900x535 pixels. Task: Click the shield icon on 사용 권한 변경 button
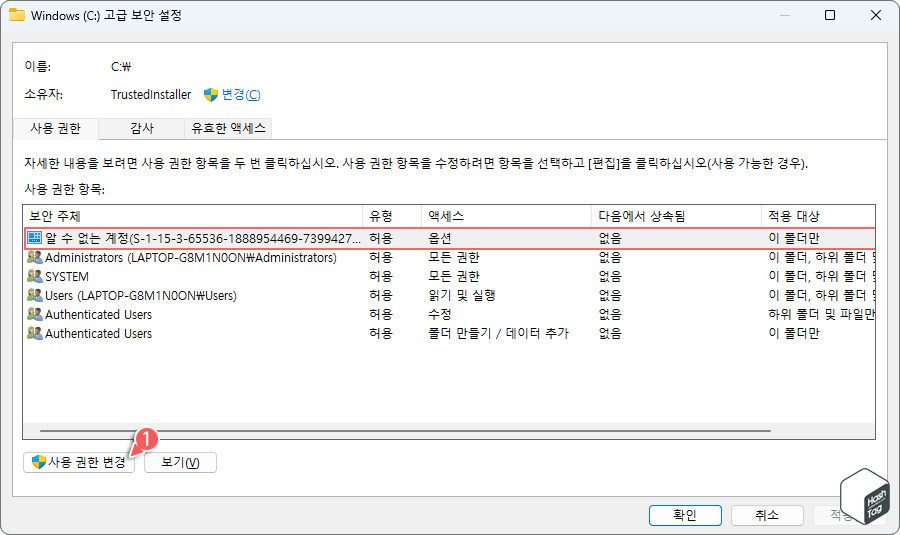38,462
